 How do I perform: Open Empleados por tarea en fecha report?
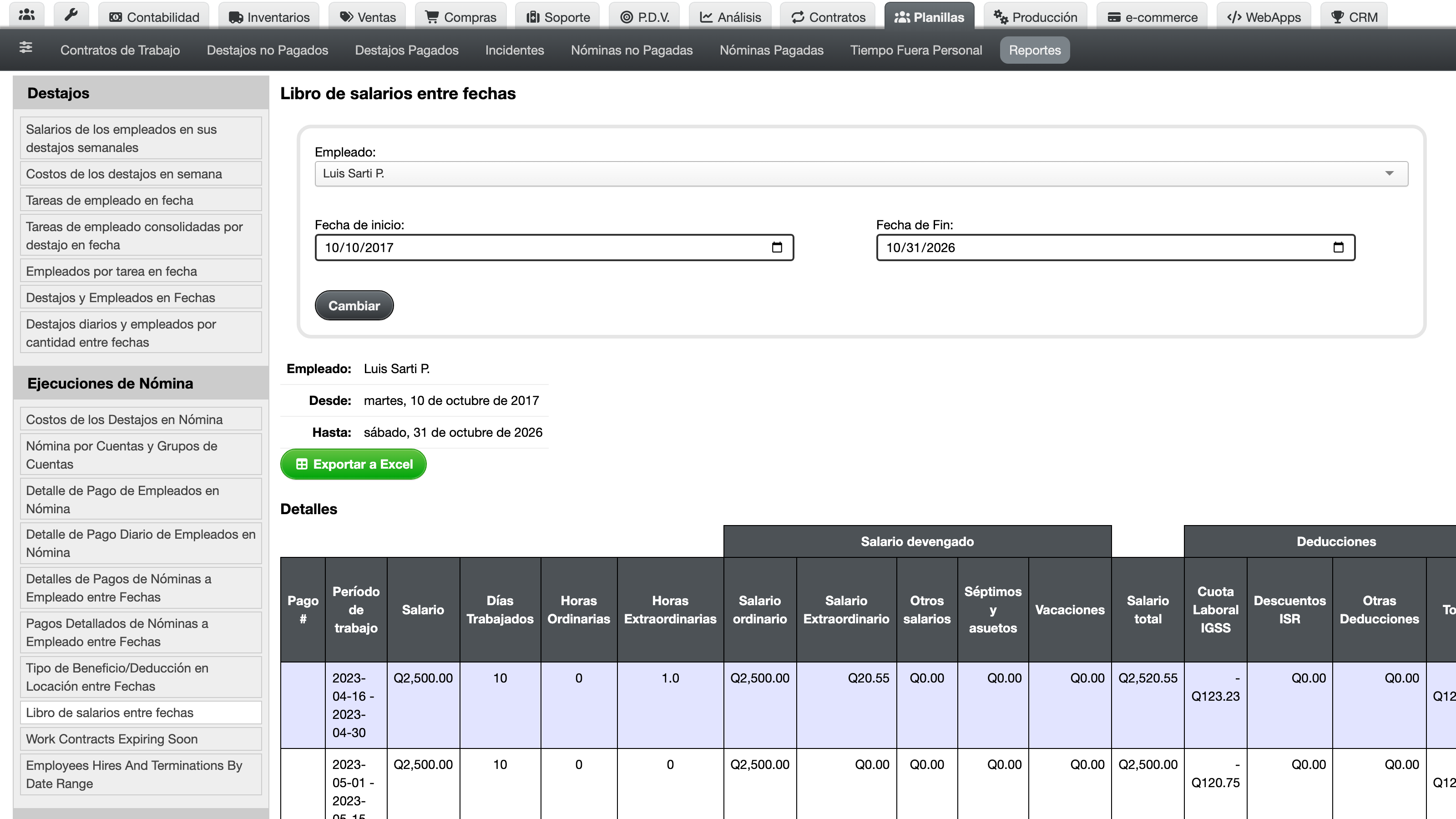[x=141, y=271]
